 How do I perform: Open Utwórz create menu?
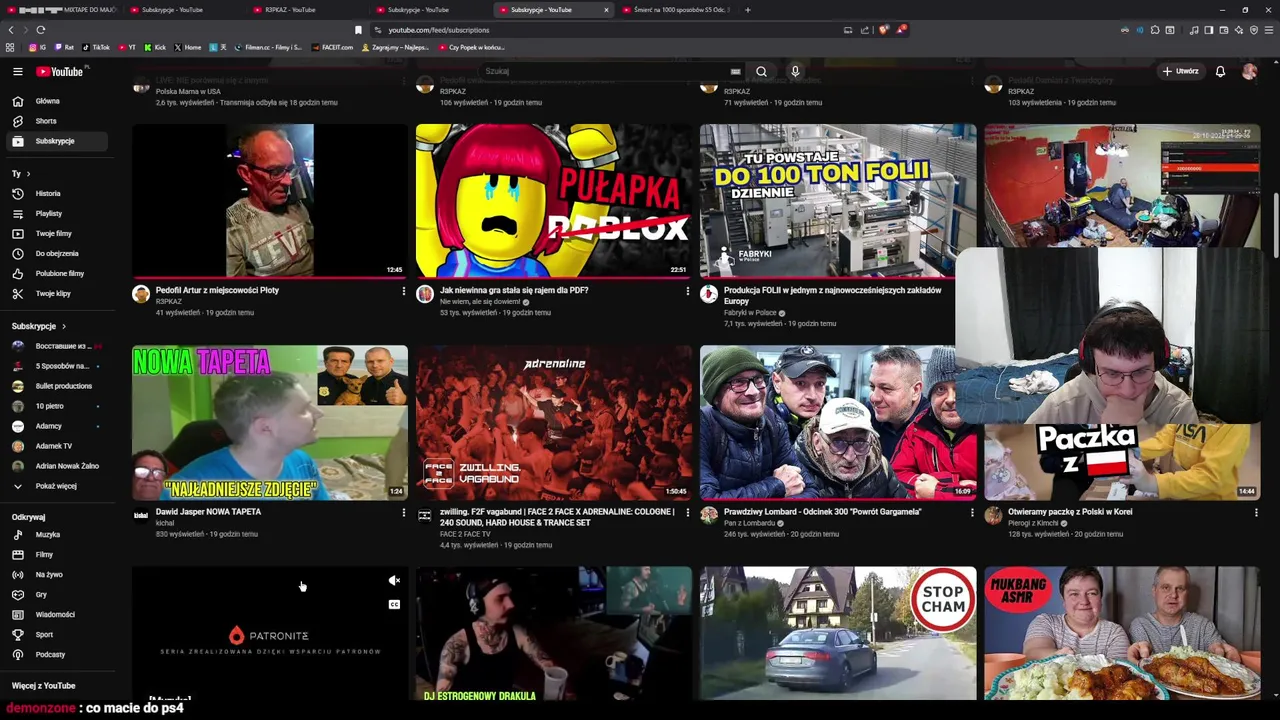1180,71
